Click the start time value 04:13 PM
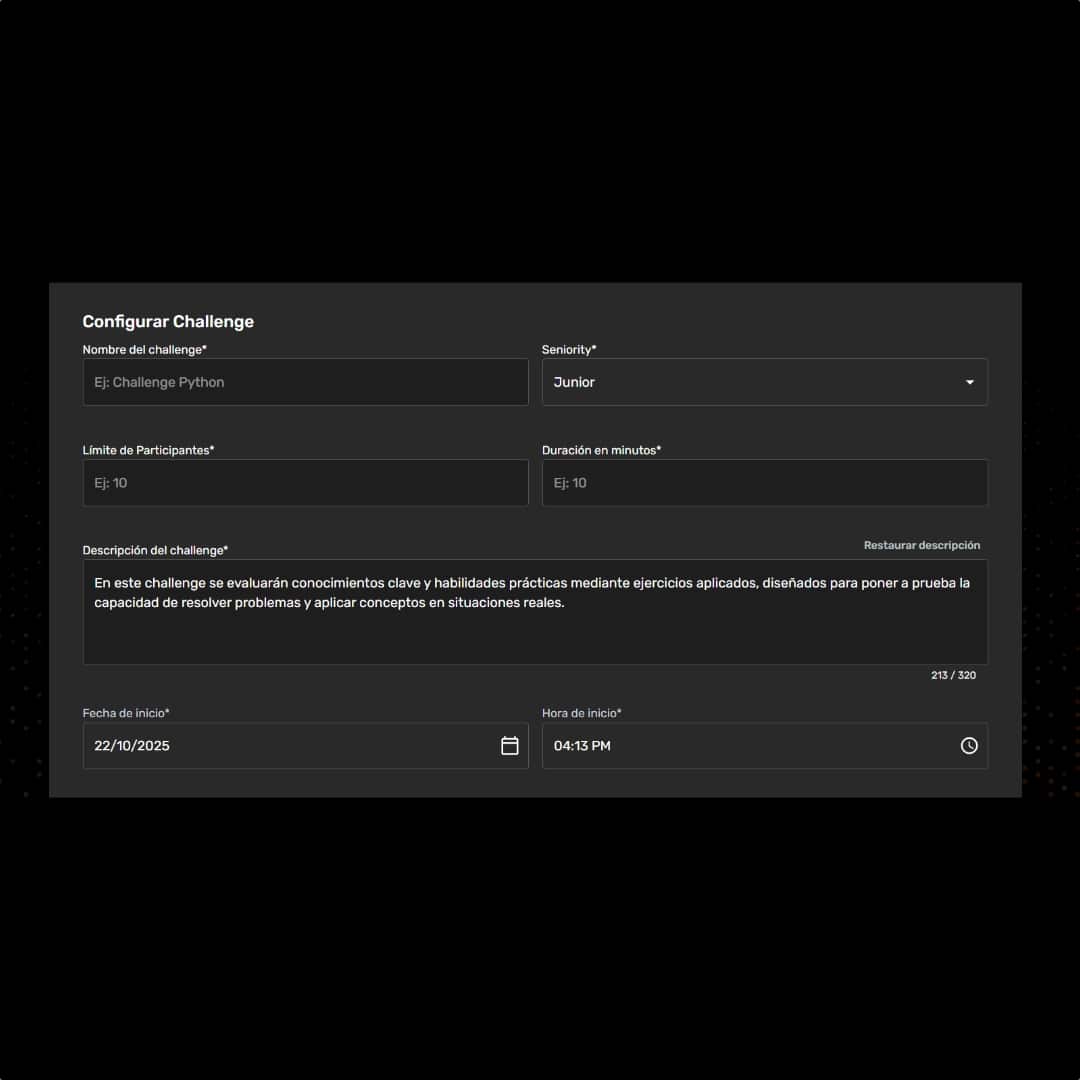This screenshot has width=1080, height=1080. (x=582, y=746)
